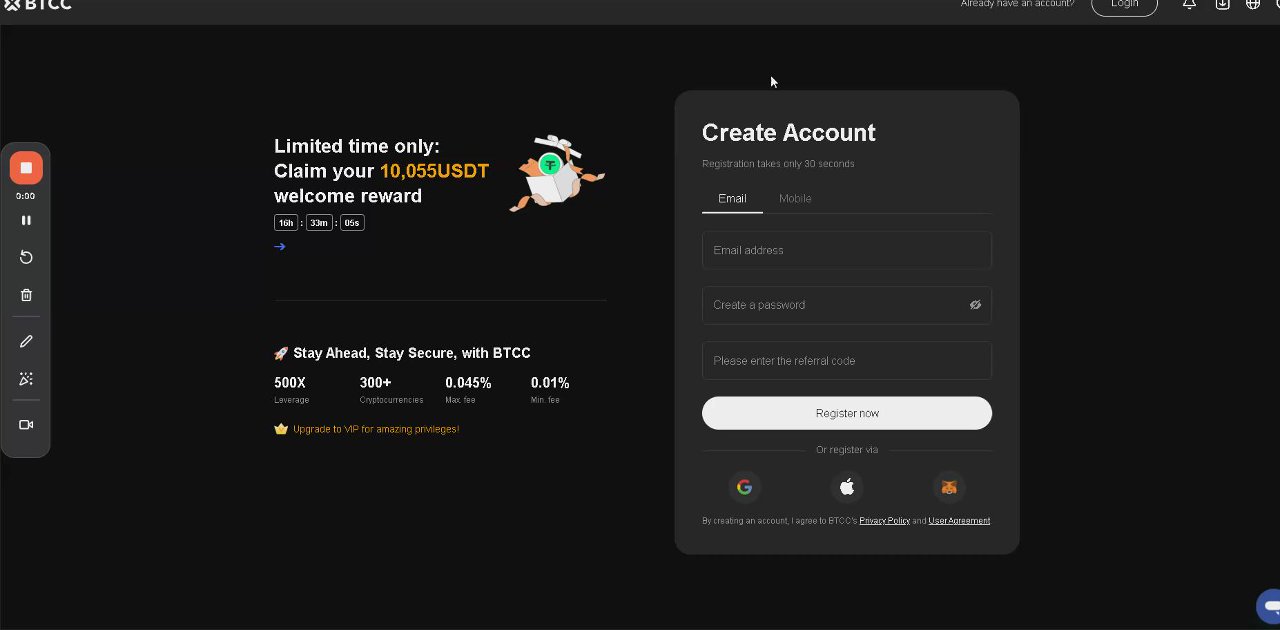Select the pencil draw tool
This screenshot has height=630, width=1280.
[x=26, y=341]
